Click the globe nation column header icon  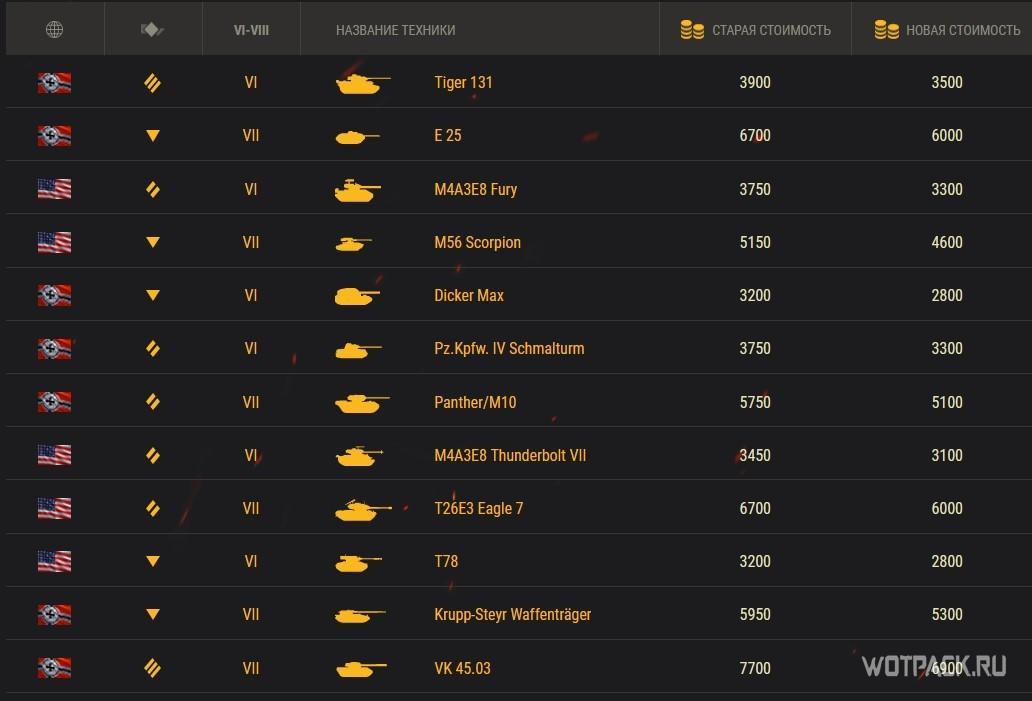pyautogui.click(x=54, y=30)
